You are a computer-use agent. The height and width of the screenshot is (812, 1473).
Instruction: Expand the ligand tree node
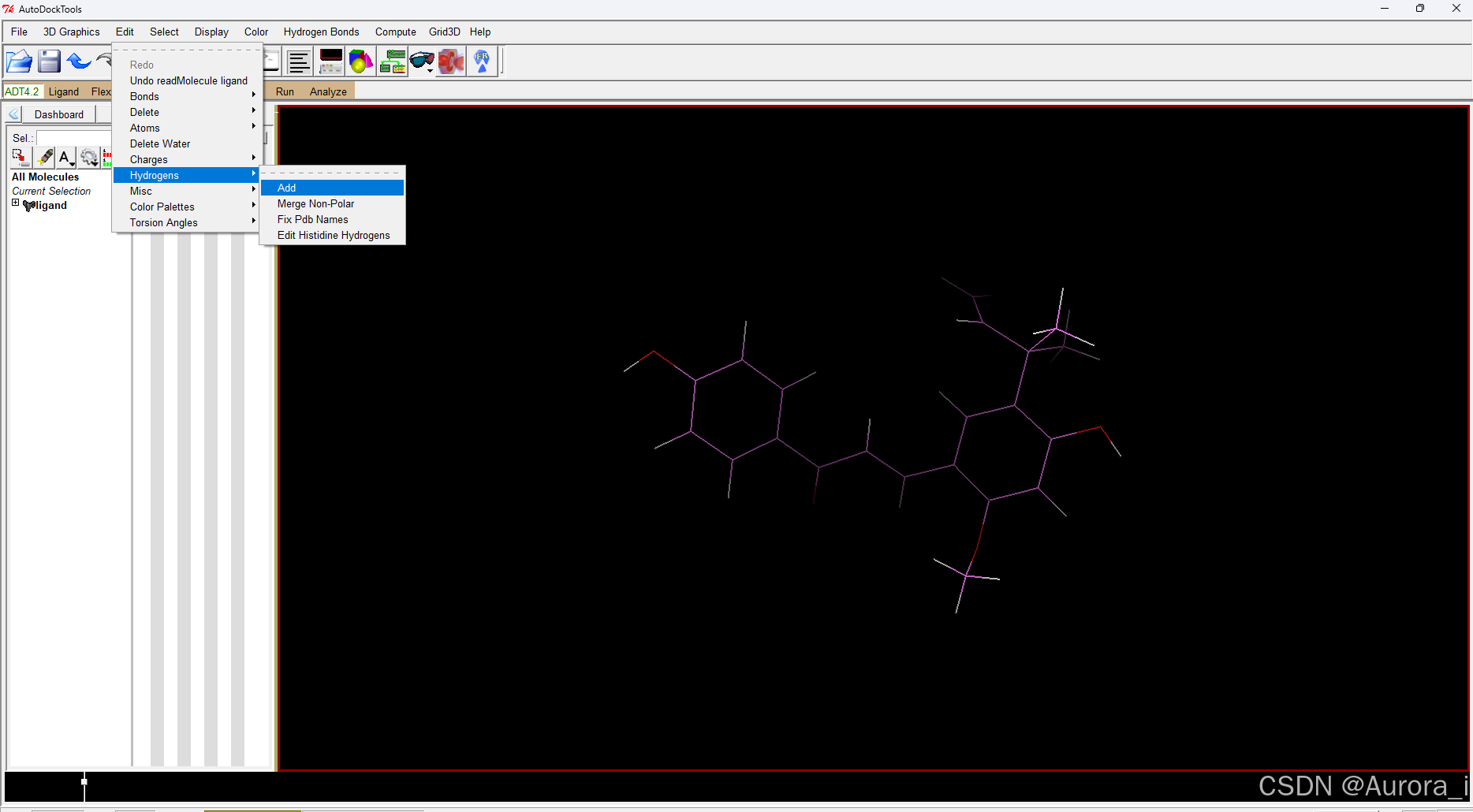coord(15,203)
